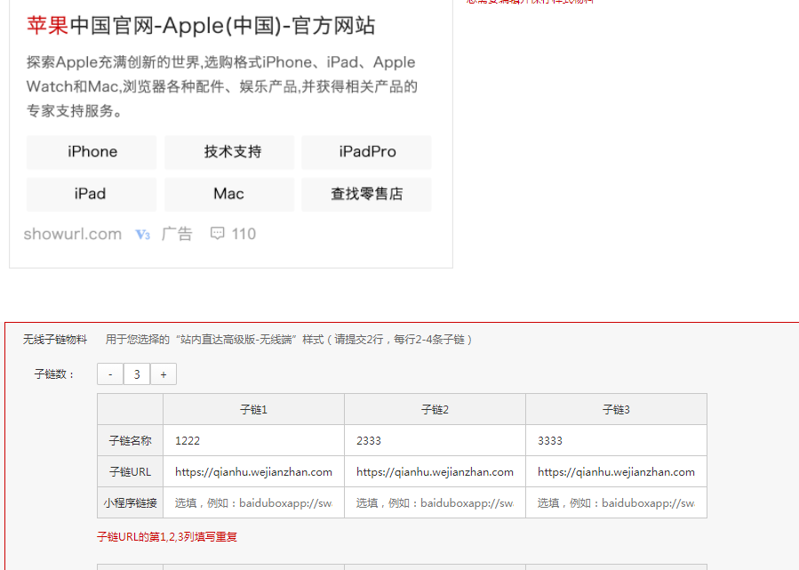Decrease 子链数 with the minus button
Screen dimensions: 799x570
point(110,374)
